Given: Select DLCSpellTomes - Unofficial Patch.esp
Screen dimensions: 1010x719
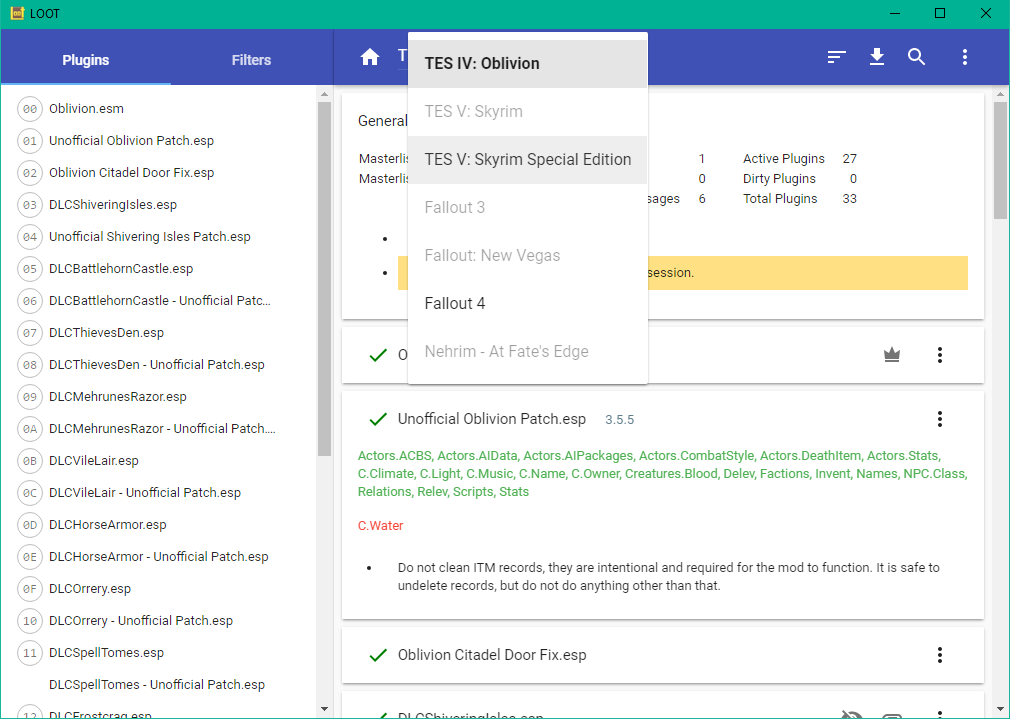Looking at the screenshot, I should pyautogui.click(x=158, y=685).
